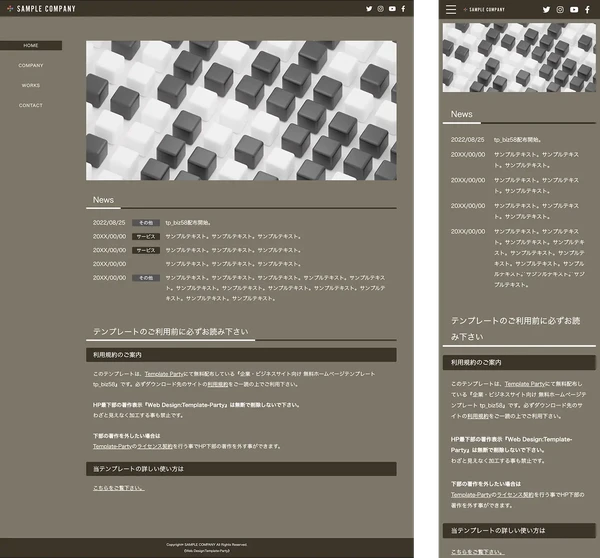Image resolution: width=600 pixels, height=558 pixels.
Task: Click the SAMPLE COMPANY logo in mobile header
Action: (483, 9)
